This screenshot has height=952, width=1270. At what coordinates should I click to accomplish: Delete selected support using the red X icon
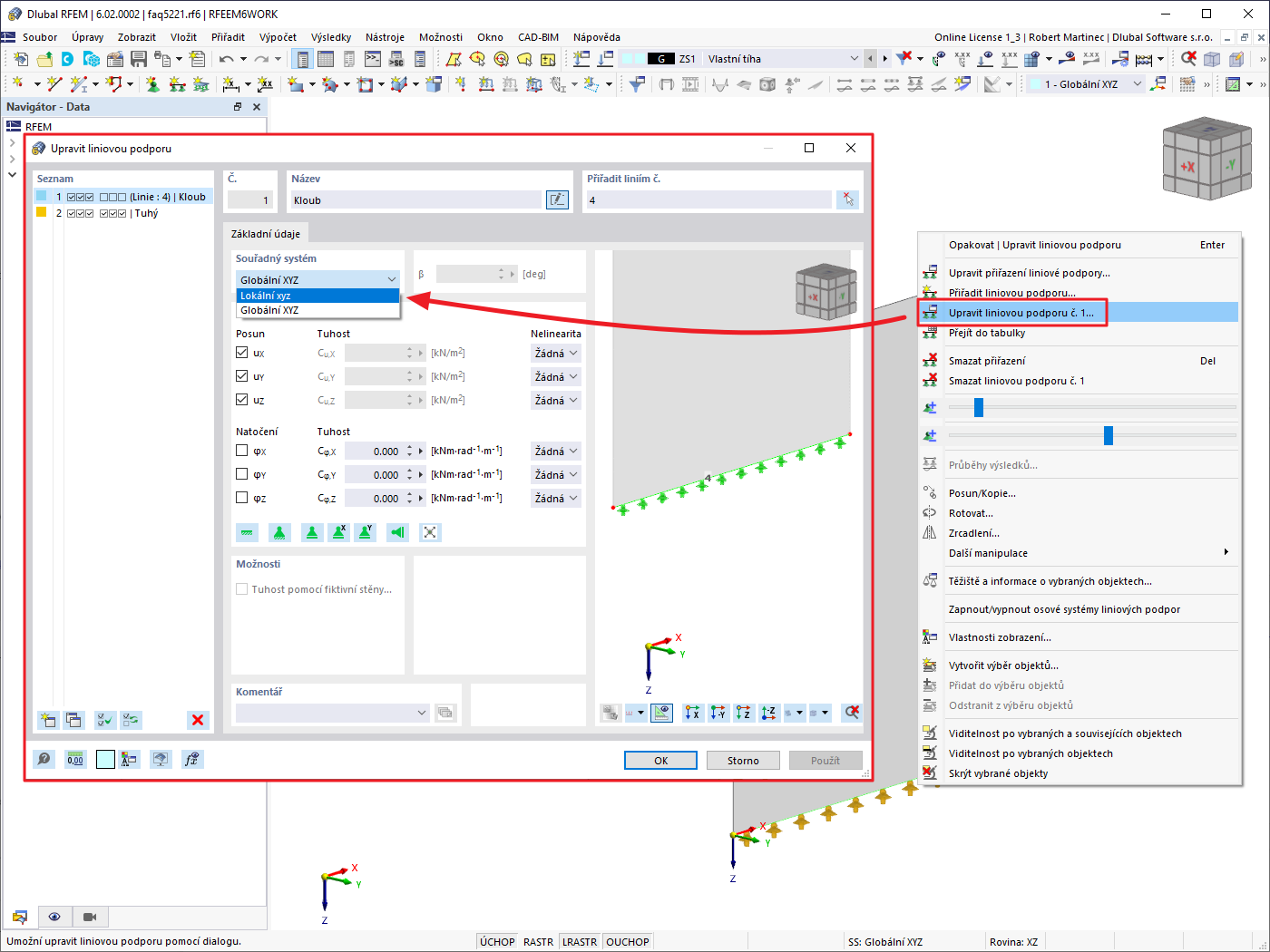197,720
